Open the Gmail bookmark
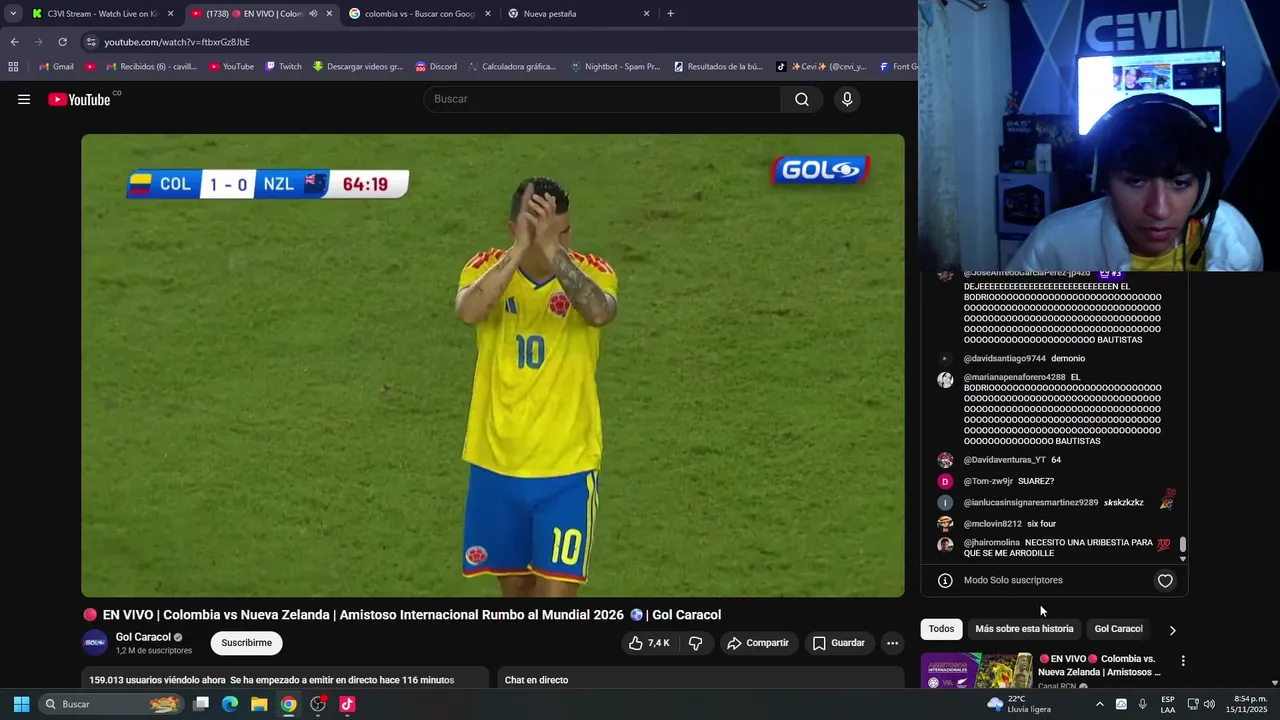Screen dimensions: 1280x720 tap(55, 67)
